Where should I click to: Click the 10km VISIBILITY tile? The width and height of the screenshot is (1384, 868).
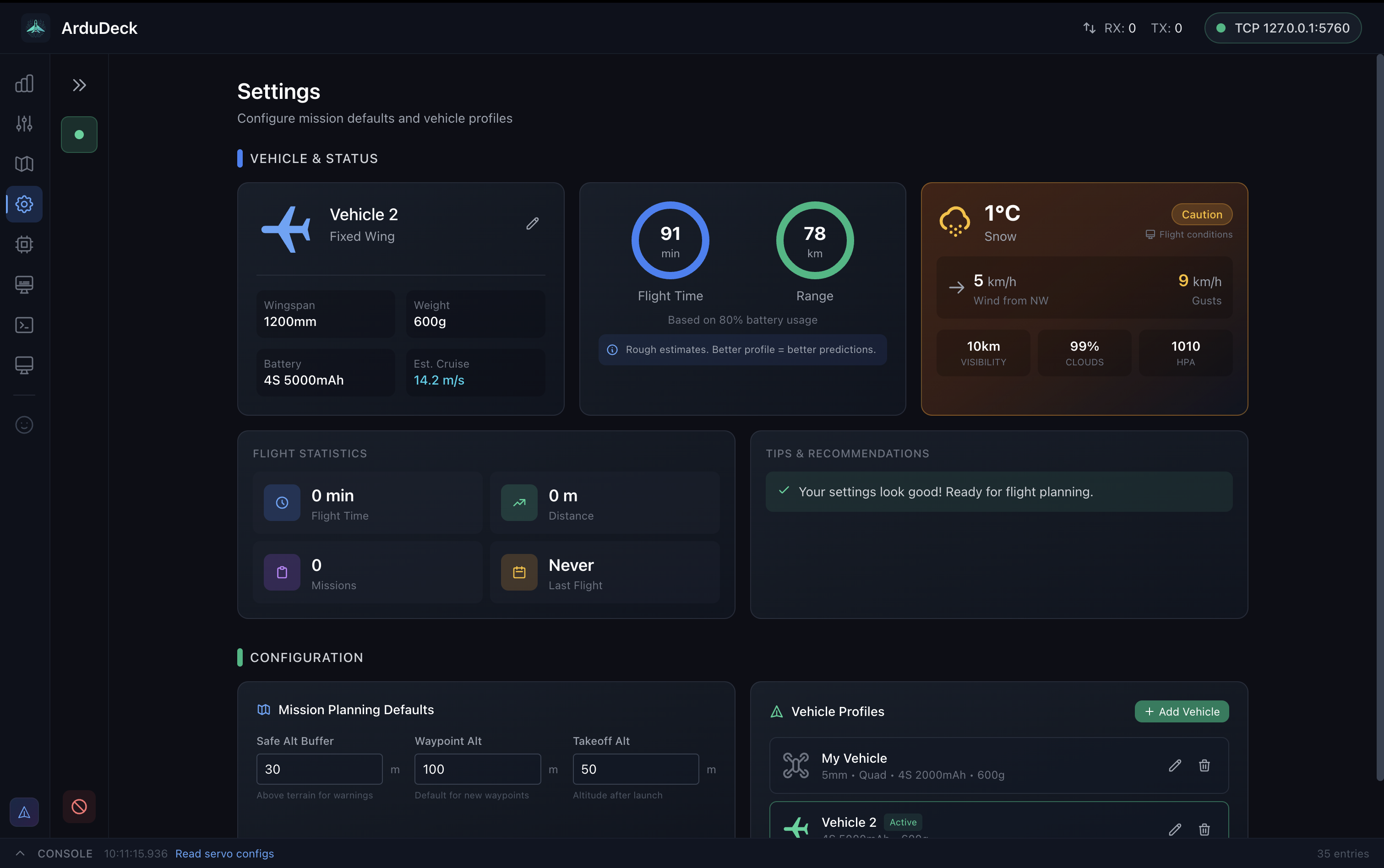click(x=983, y=353)
